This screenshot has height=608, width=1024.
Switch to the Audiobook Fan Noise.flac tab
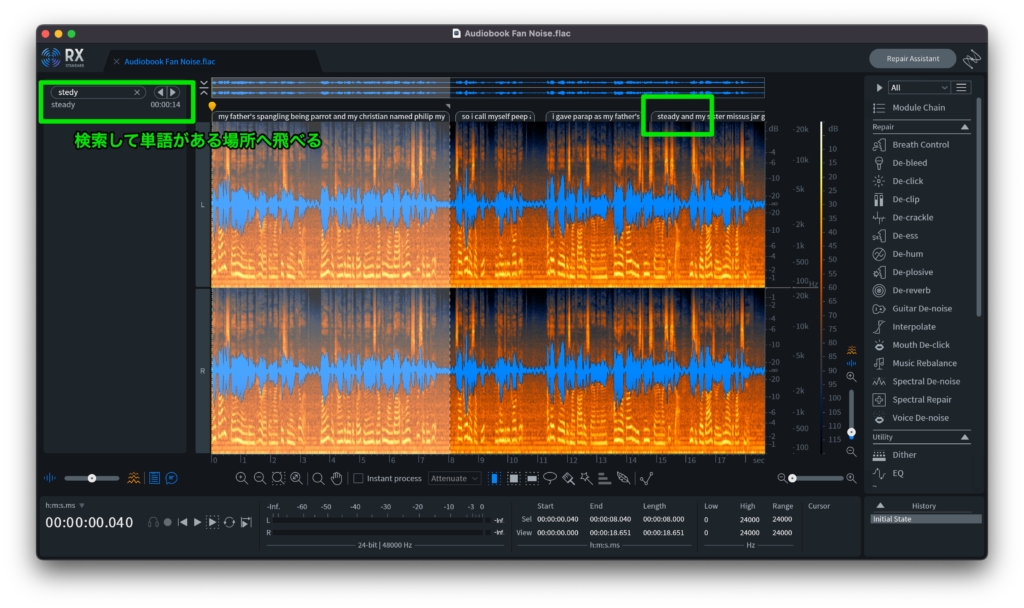click(x=169, y=61)
